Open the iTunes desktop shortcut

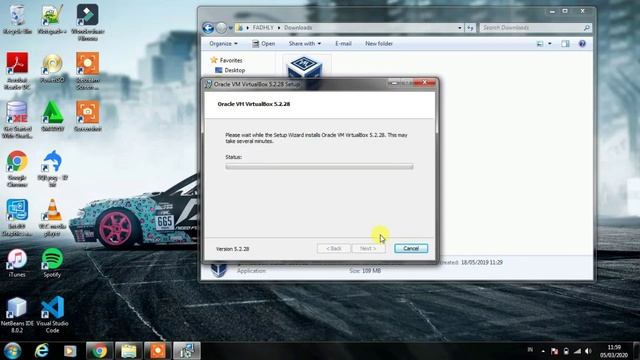[17, 262]
